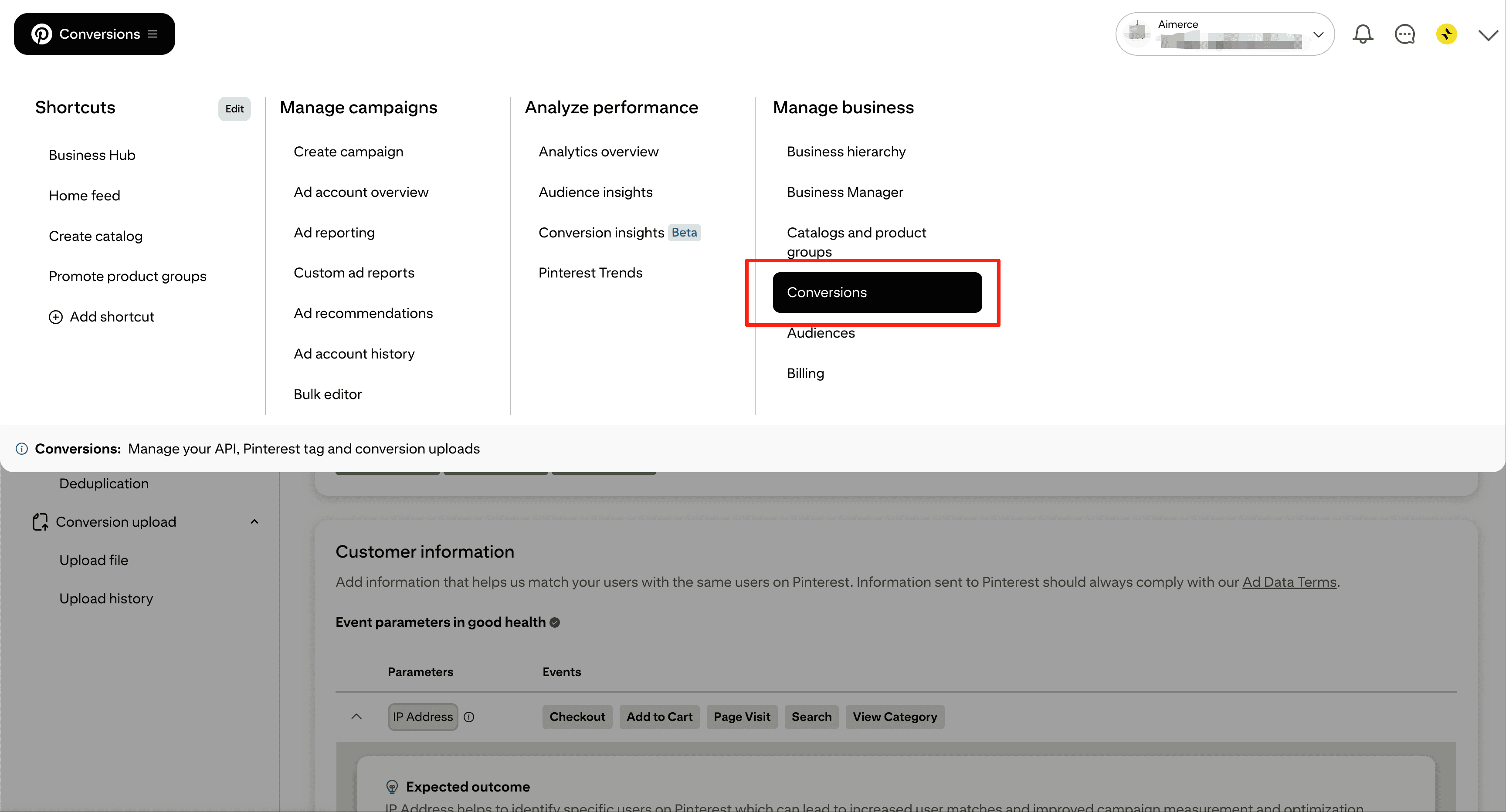Open the Ad Data Terms link
1506x812 pixels.
pos(1289,582)
